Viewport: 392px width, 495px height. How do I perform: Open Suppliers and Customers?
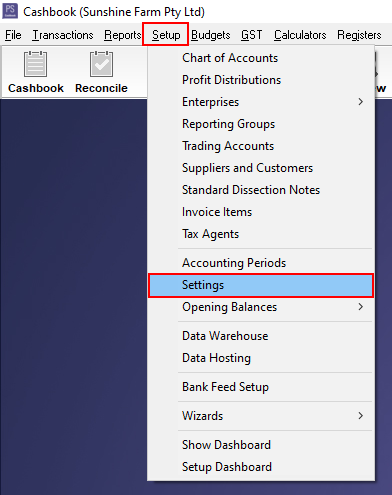click(261, 168)
